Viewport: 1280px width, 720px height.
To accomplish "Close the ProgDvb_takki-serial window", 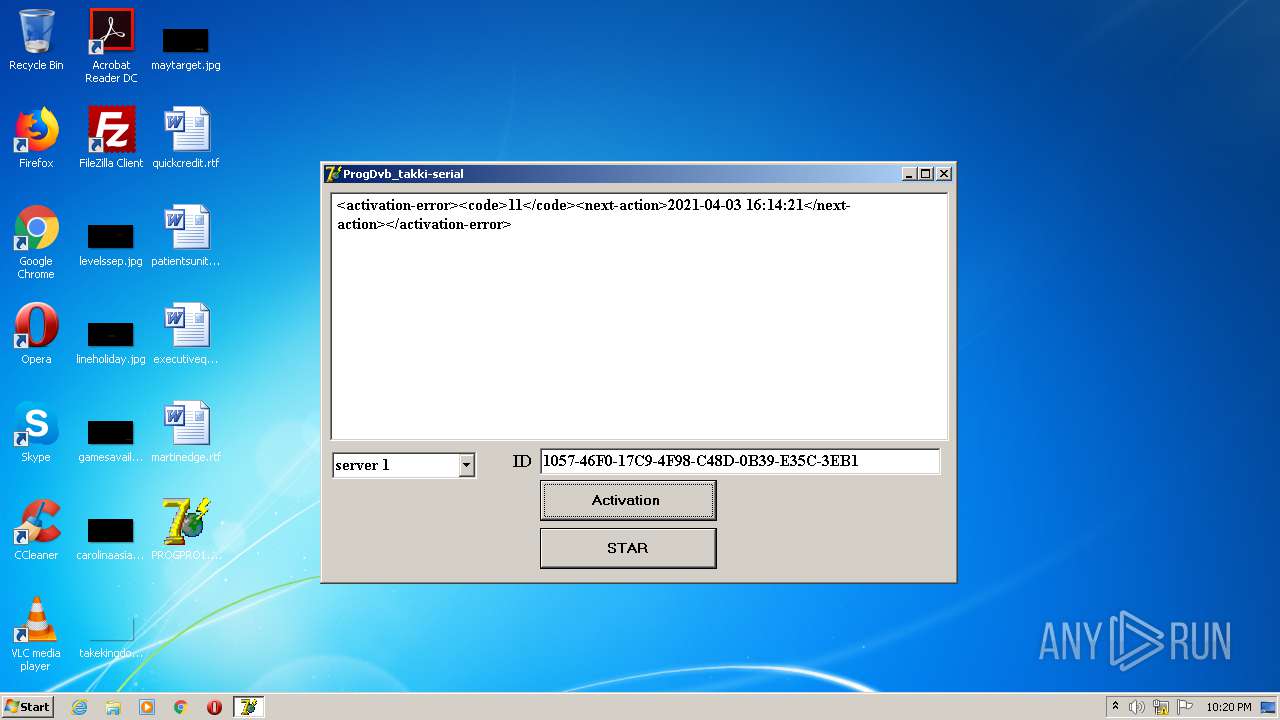I will 943,174.
